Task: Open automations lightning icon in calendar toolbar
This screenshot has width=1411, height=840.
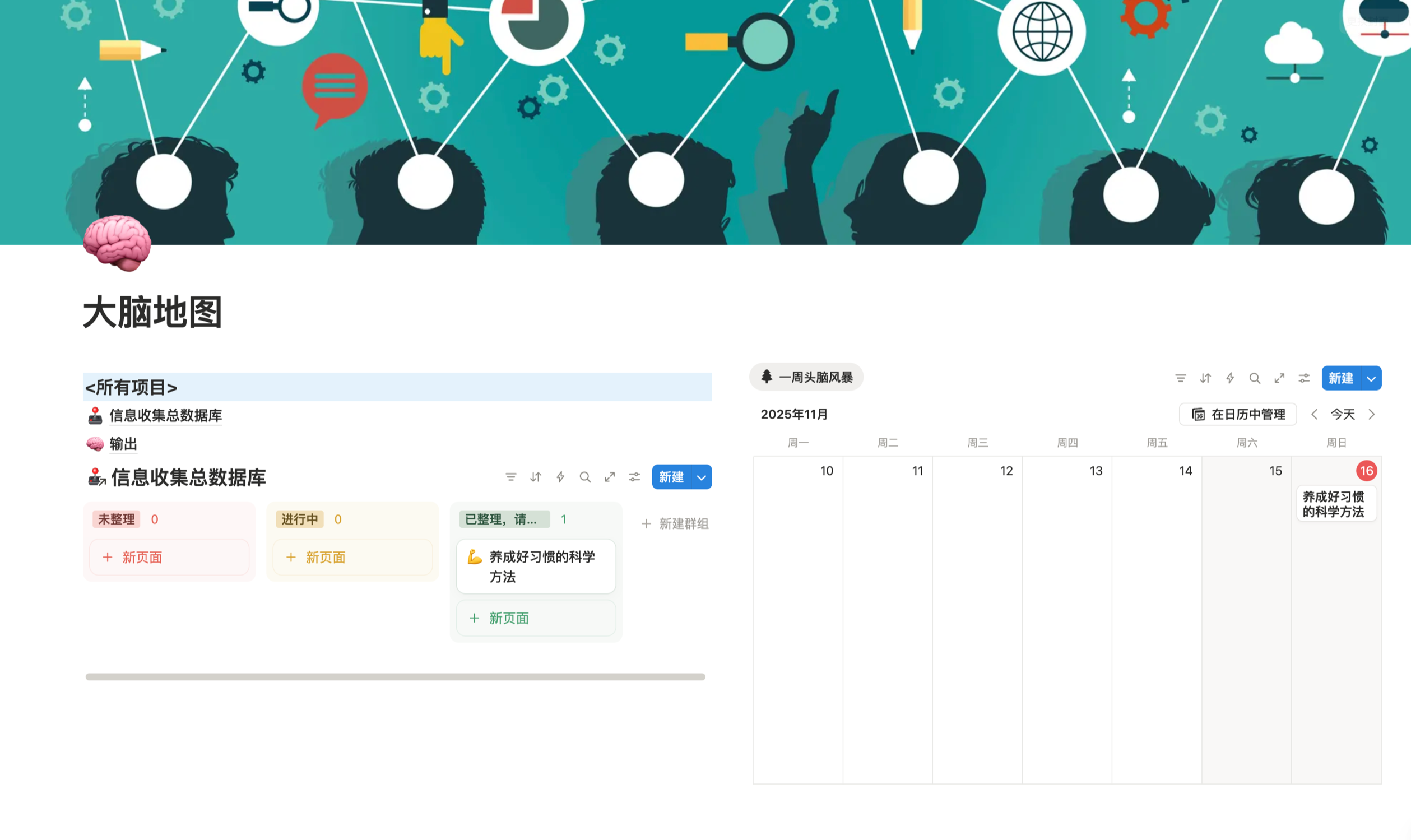Action: (1230, 378)
